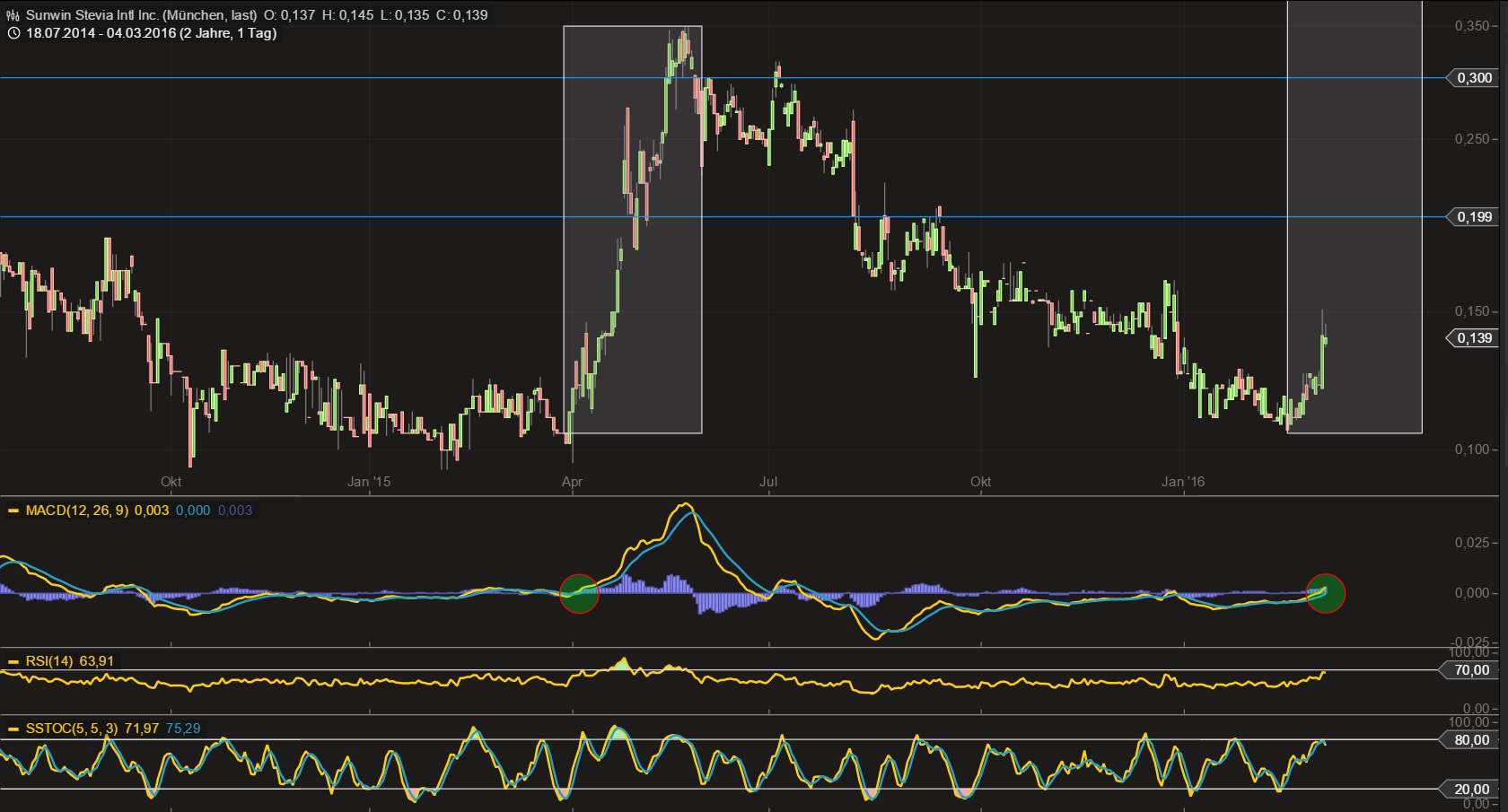
Task: Click the RSI reading "63,91"
Action: (x=97, y=661)
